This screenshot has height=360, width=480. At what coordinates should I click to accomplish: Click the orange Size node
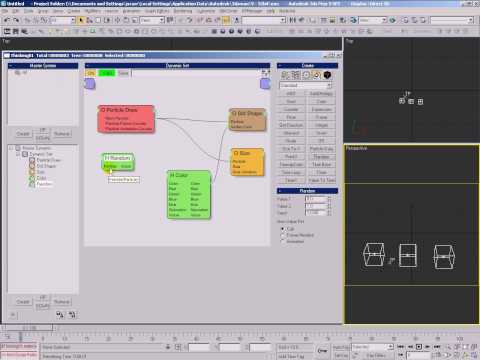[247, 162]
